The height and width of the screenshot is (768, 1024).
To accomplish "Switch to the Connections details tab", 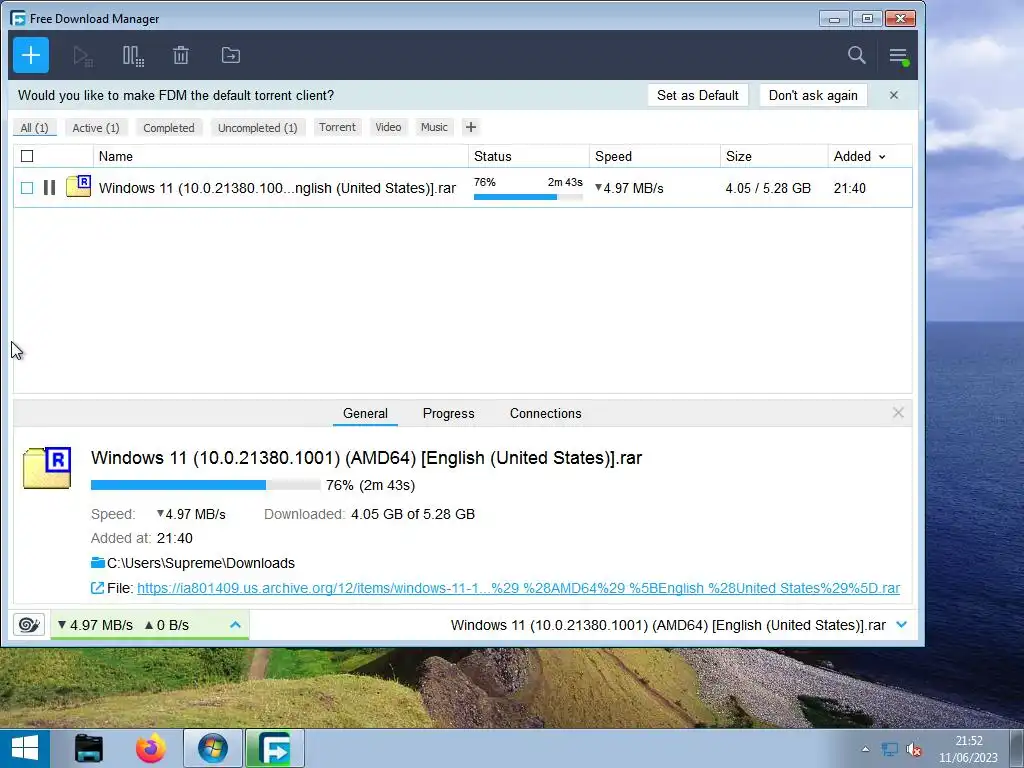I will [545, 413].
